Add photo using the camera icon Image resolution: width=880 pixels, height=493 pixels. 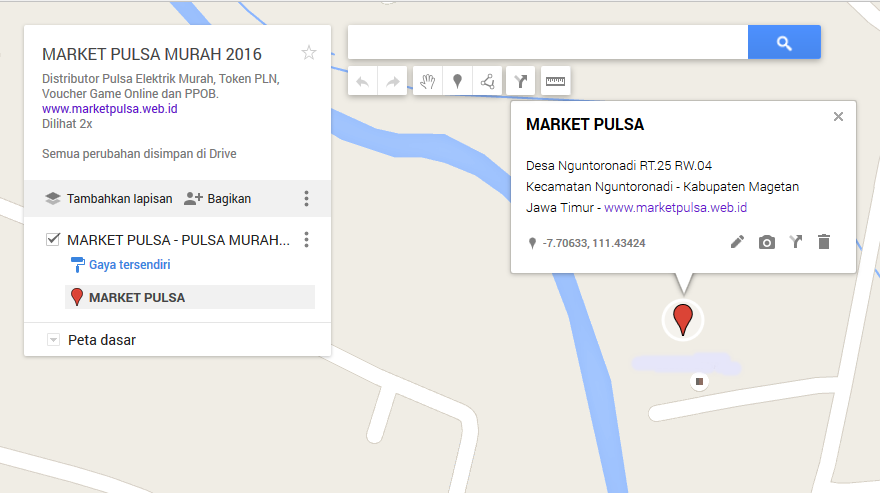tap(767, 243)
